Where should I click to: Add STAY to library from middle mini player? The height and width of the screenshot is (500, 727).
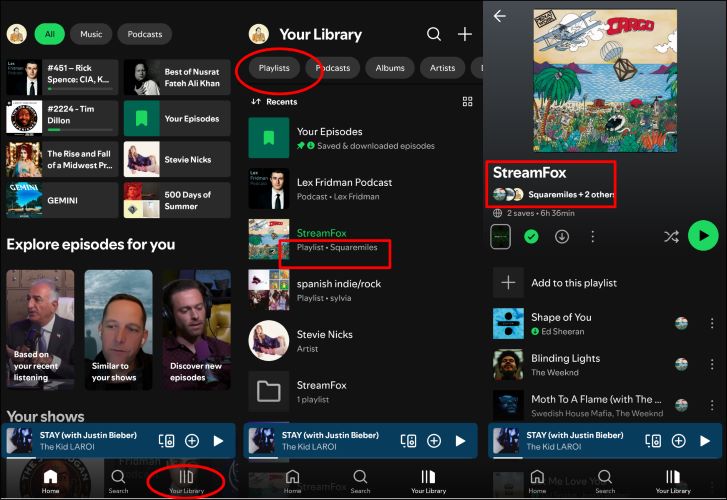click(434, 441)
